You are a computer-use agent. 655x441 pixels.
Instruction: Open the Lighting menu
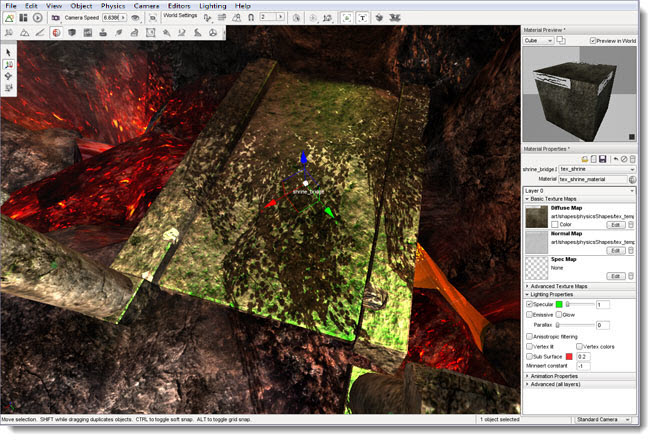212,6
